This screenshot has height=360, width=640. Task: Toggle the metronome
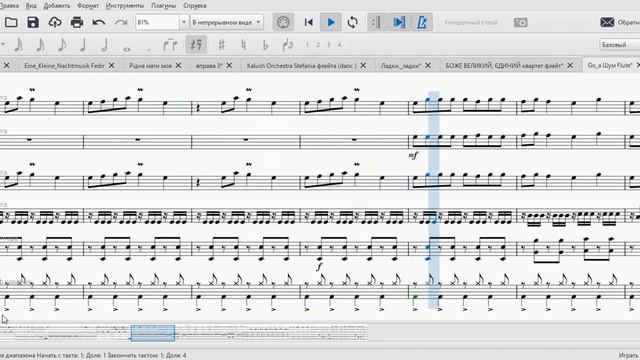tap(422, 22)
